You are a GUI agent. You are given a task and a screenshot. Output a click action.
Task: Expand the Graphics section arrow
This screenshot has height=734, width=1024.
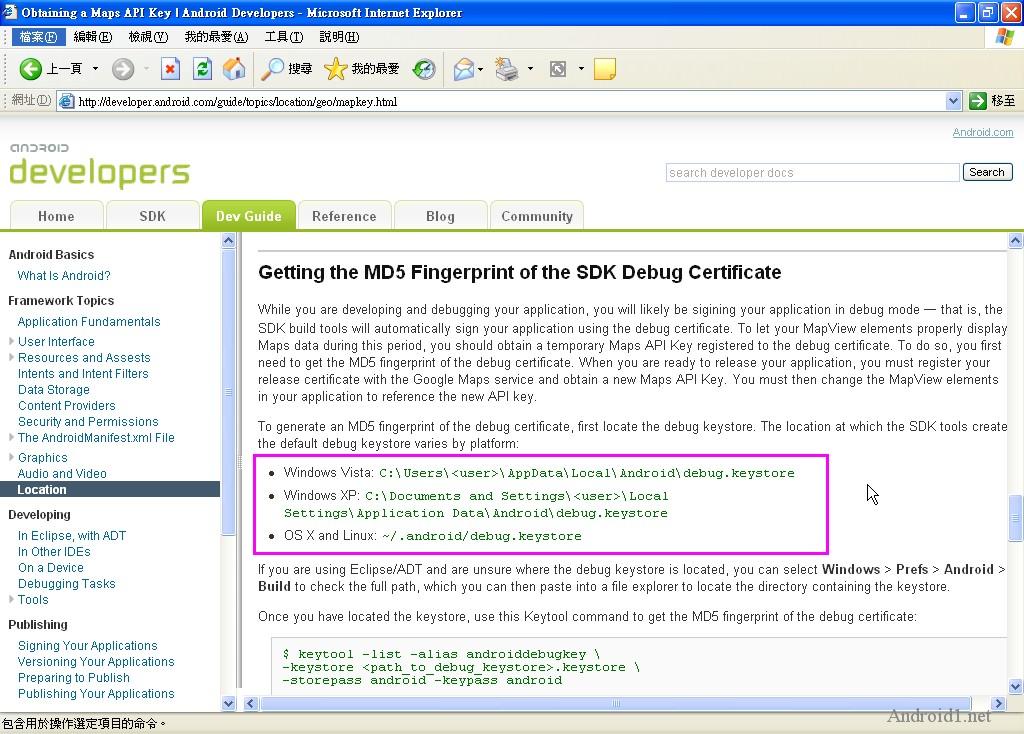tap(11, 458)
